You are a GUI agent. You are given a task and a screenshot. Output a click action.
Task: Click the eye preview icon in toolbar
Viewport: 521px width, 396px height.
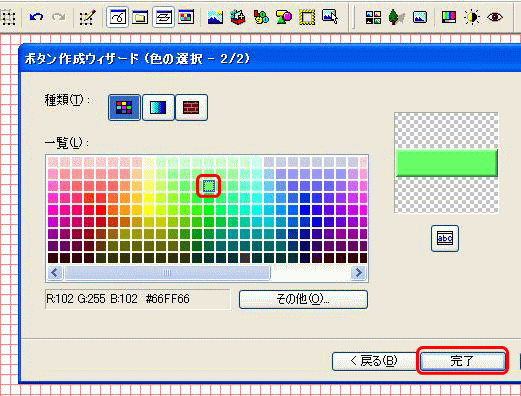(495, 17)
